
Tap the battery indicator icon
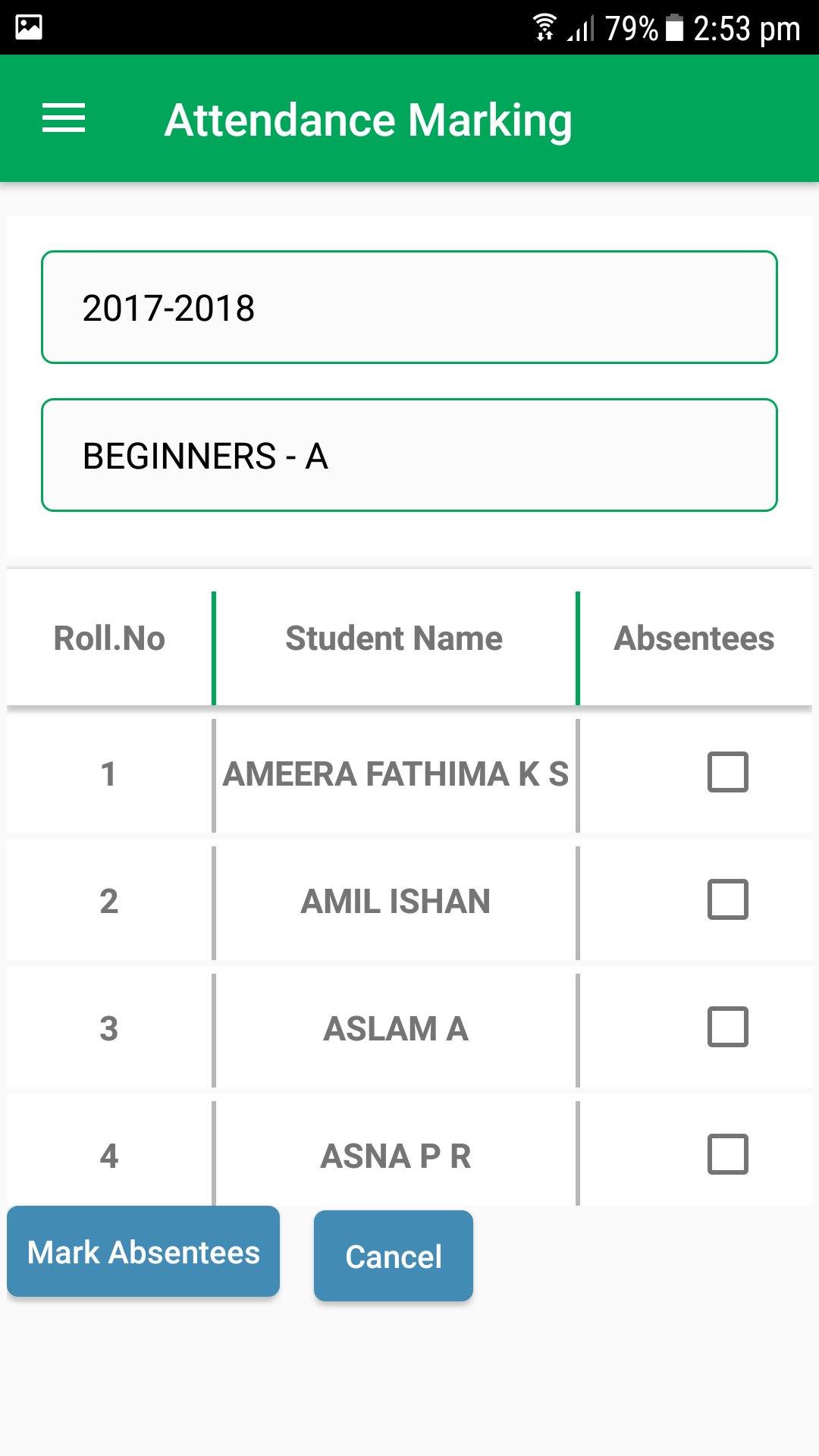click(x=674, y=28)
